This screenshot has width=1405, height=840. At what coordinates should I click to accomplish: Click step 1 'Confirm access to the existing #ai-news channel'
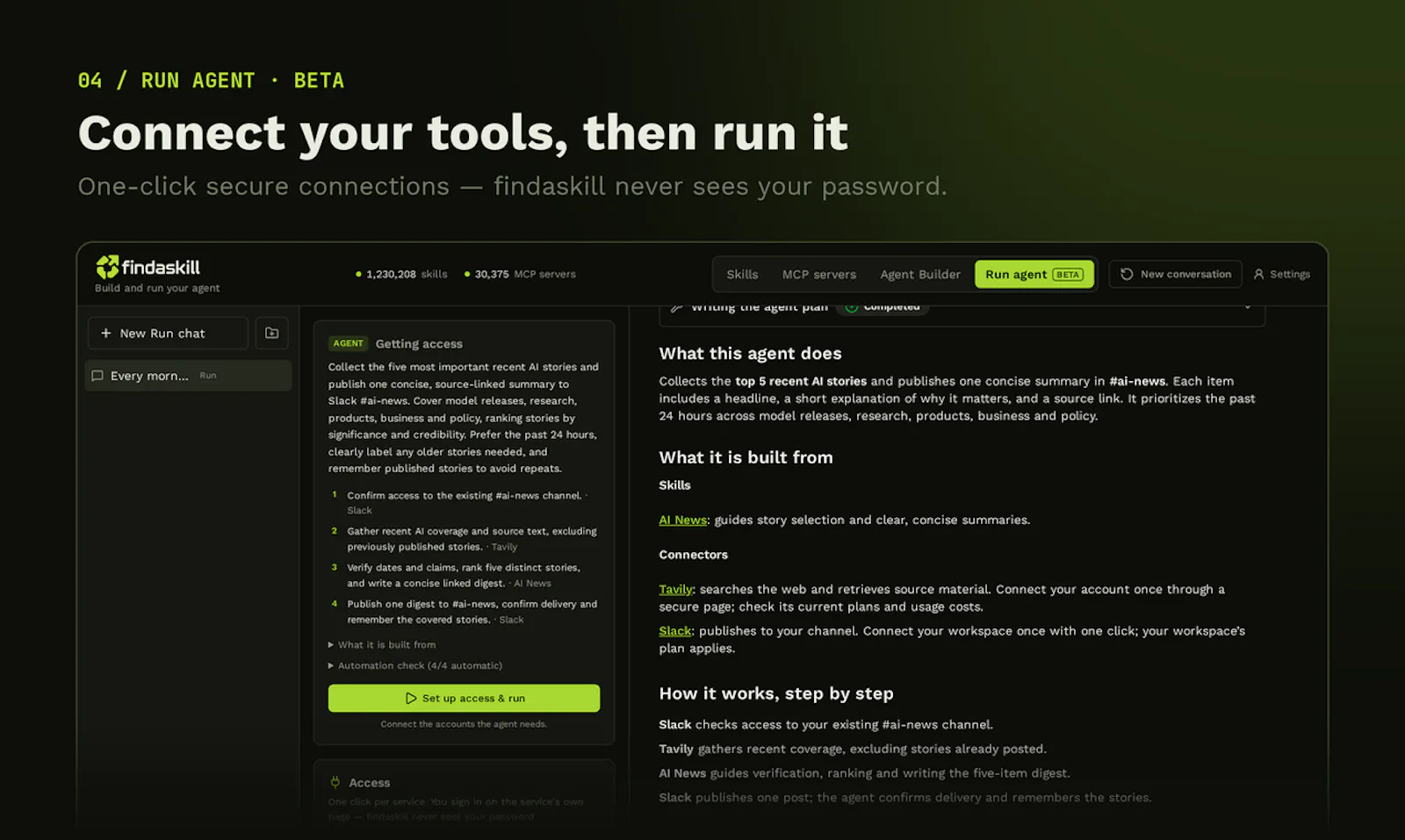click(465, 502)
